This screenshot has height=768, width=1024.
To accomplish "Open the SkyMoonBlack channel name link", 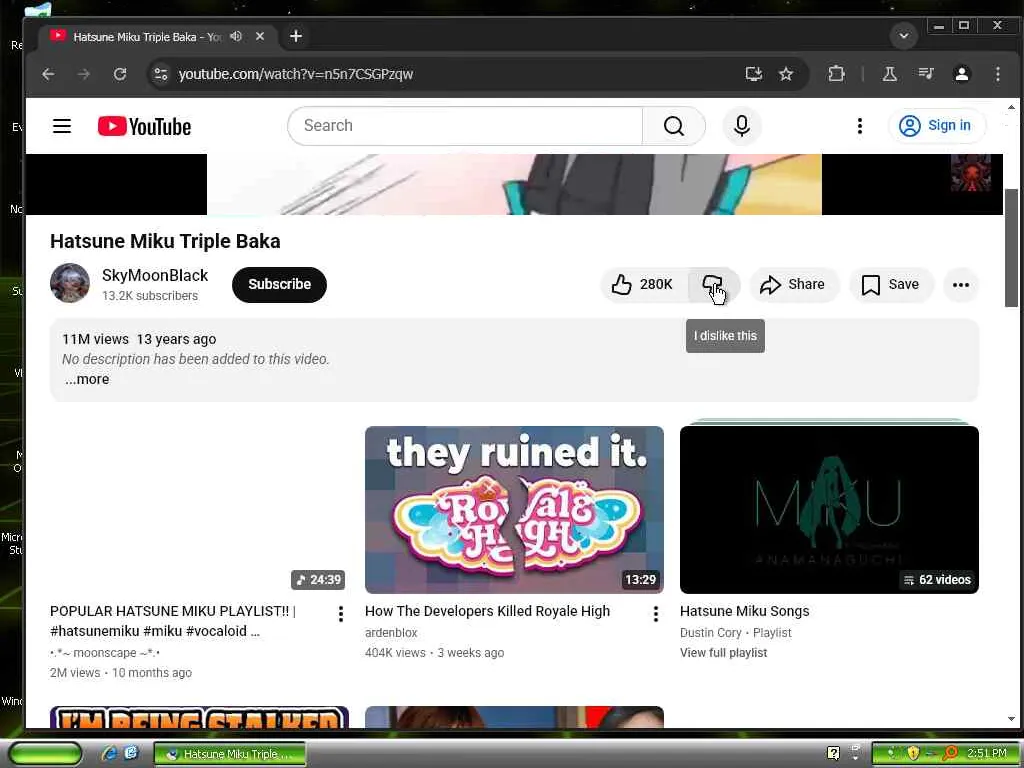I will click(x=155, y=276).
